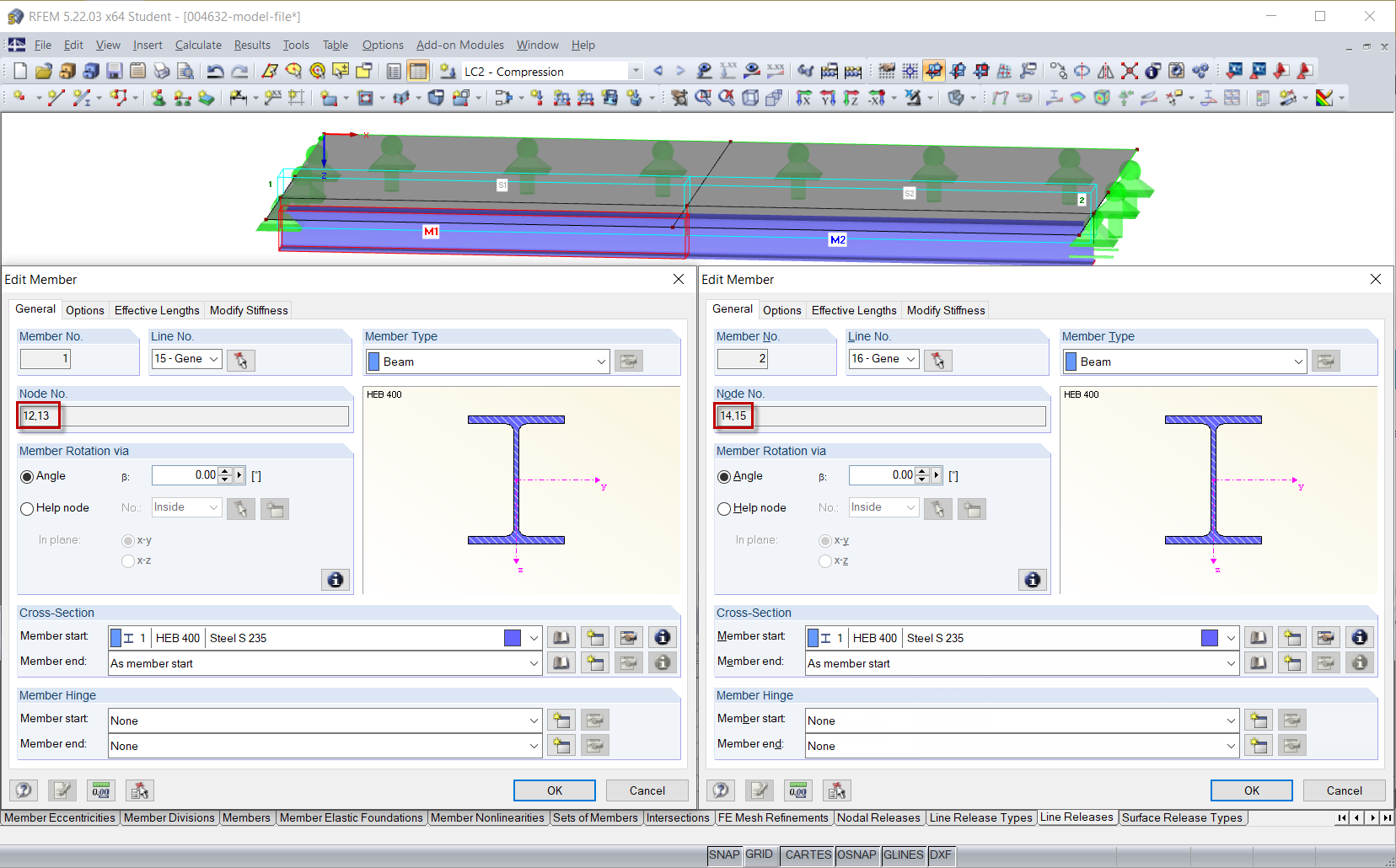
Task: Create a new model with the New icon
Action: (20, 72)
